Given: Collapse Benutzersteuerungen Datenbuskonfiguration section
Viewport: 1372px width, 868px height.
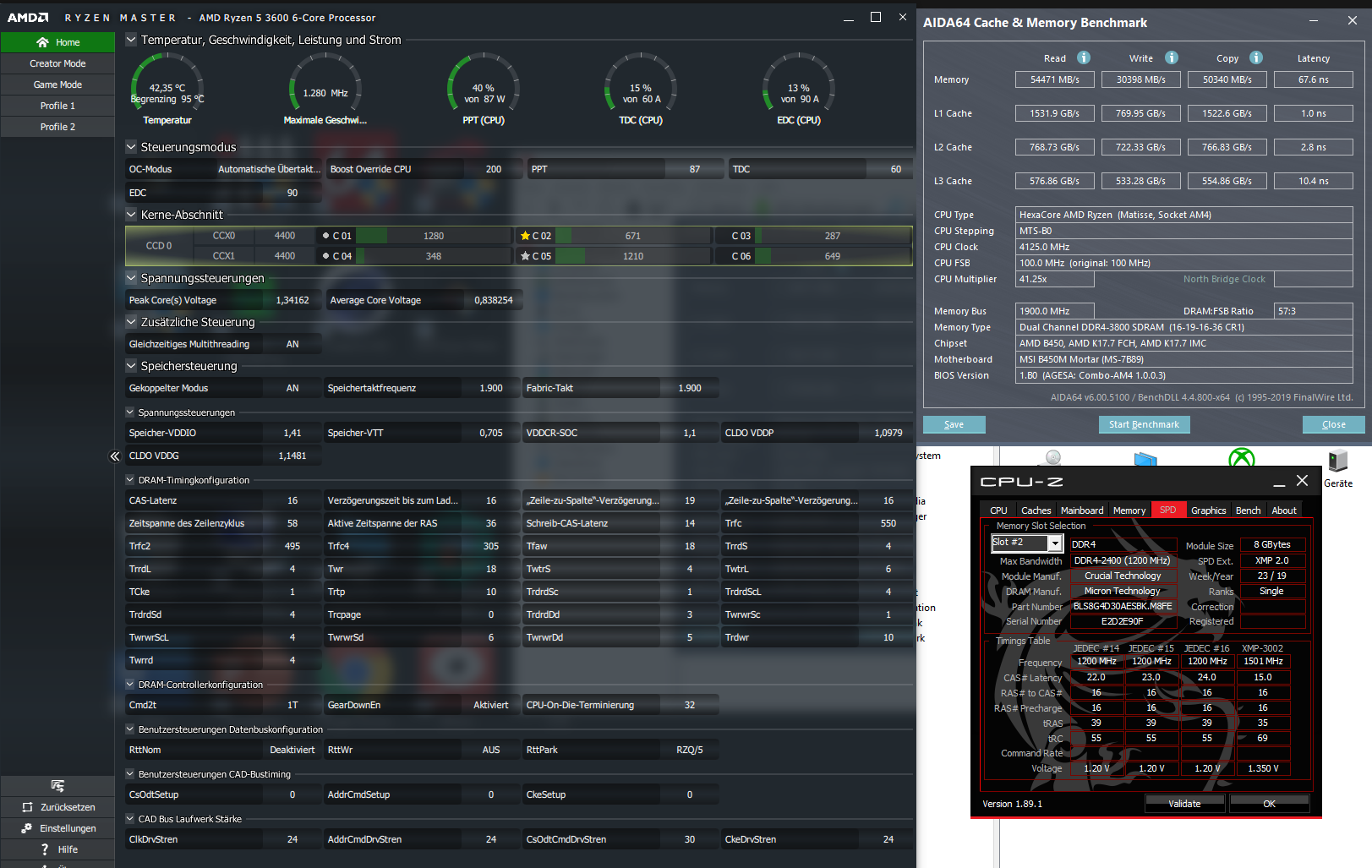Looking at the screenshot, I should (x=130, y=729).
